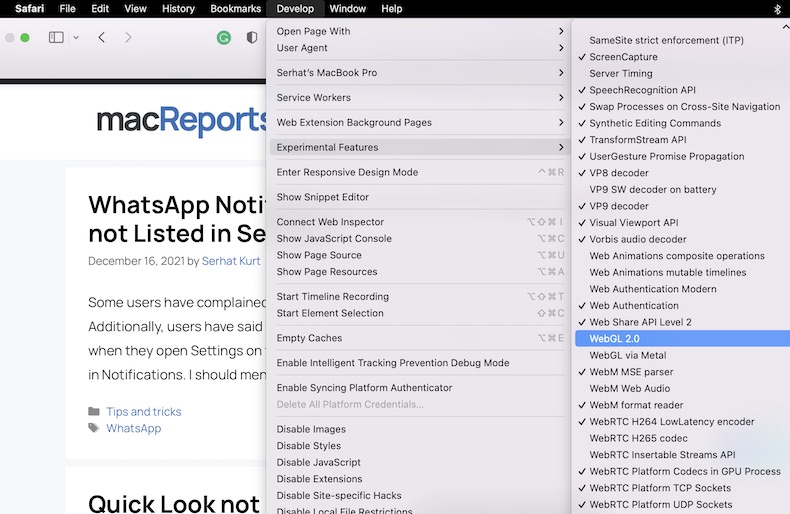Viewport: 790px width, 514px height.
Task: Open Serhat Kurt author link
Action: 231,261
